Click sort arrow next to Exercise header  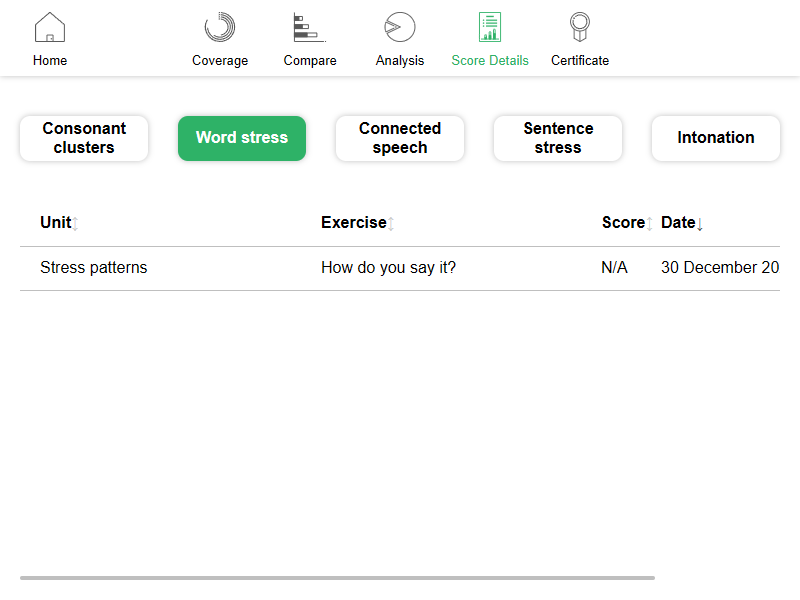(391, 224)
